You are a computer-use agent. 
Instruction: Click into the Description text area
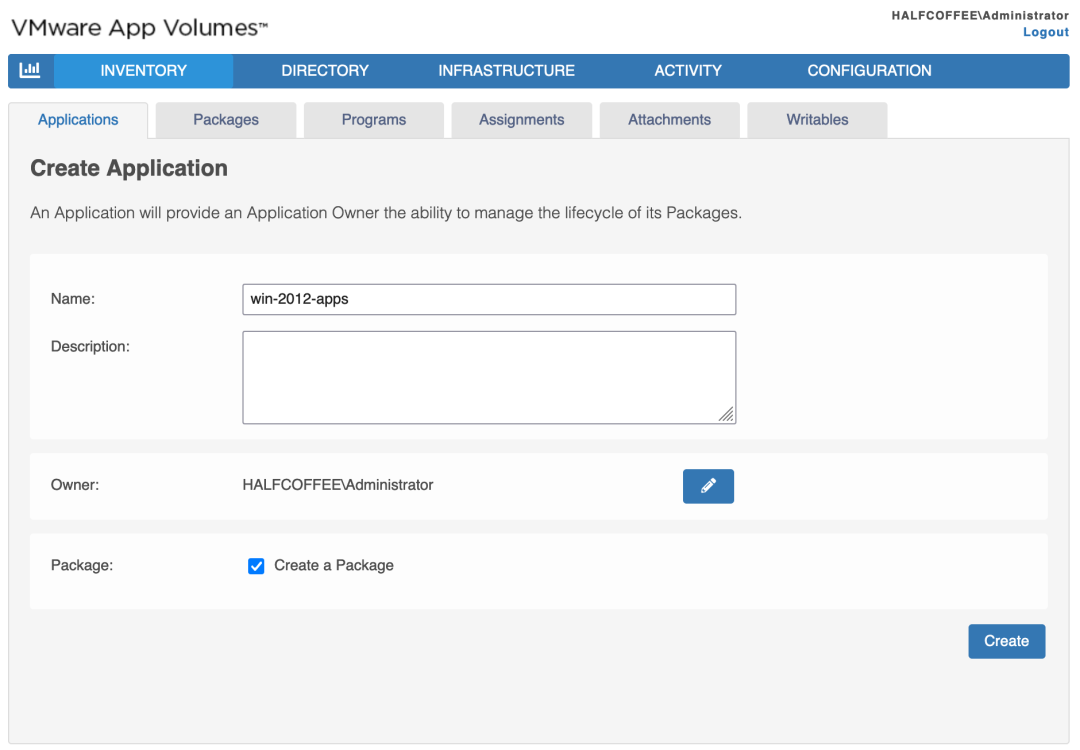[x=489, y=377]
